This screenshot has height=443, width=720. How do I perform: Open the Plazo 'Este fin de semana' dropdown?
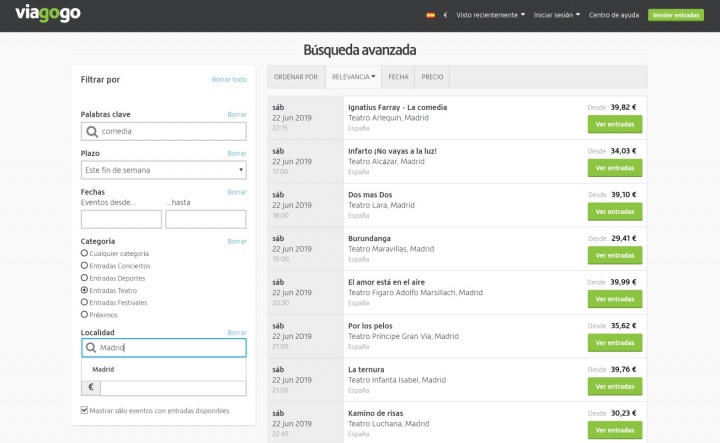coord(163,170)
